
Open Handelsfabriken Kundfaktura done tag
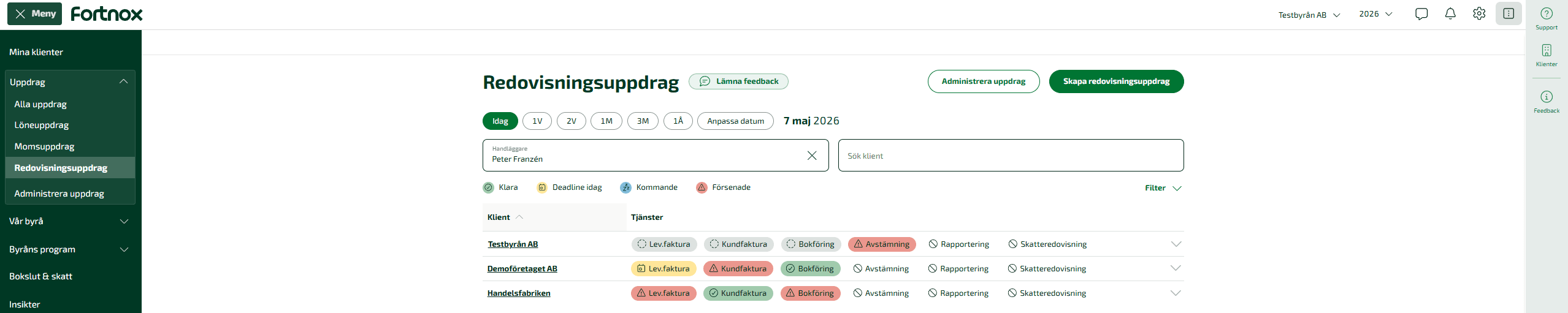click(x=738, y=293)
